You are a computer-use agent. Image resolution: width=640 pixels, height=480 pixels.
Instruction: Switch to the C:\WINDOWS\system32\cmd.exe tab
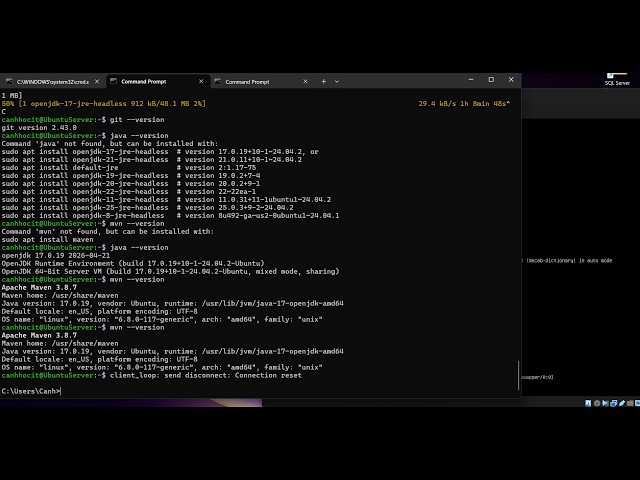pos(52,82)
